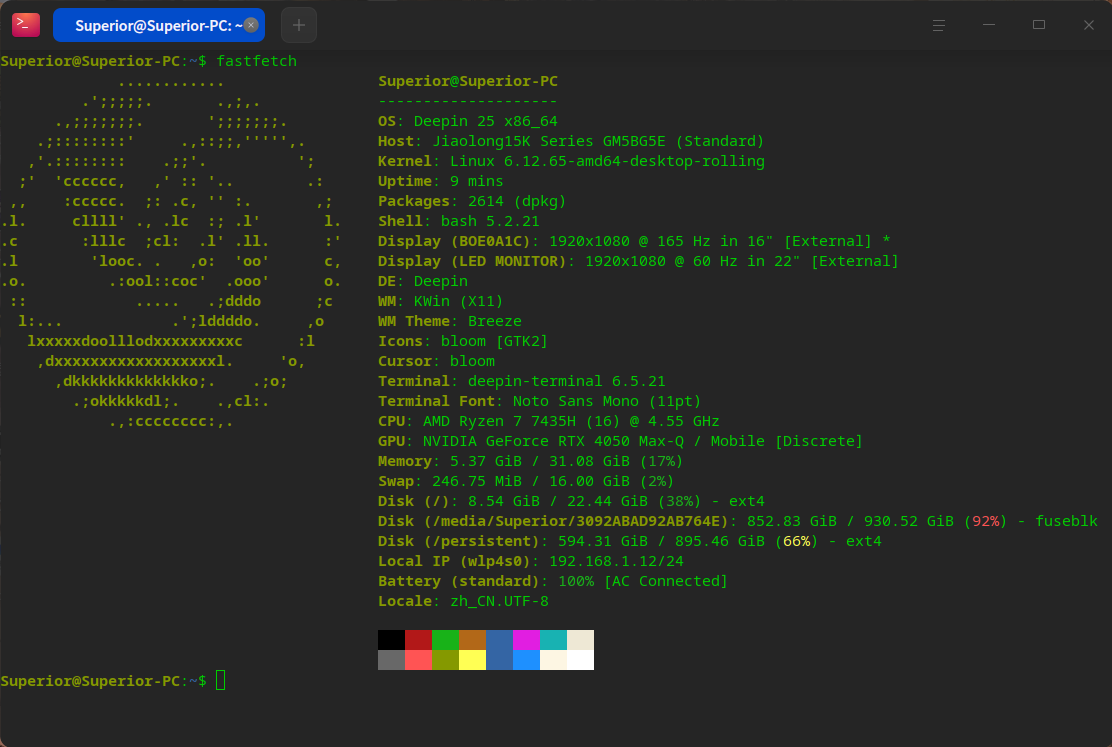This screenshot has width=1112, height=747.
Task: Click the "WM Theme: Breeze" line
Action: point(450,321)
